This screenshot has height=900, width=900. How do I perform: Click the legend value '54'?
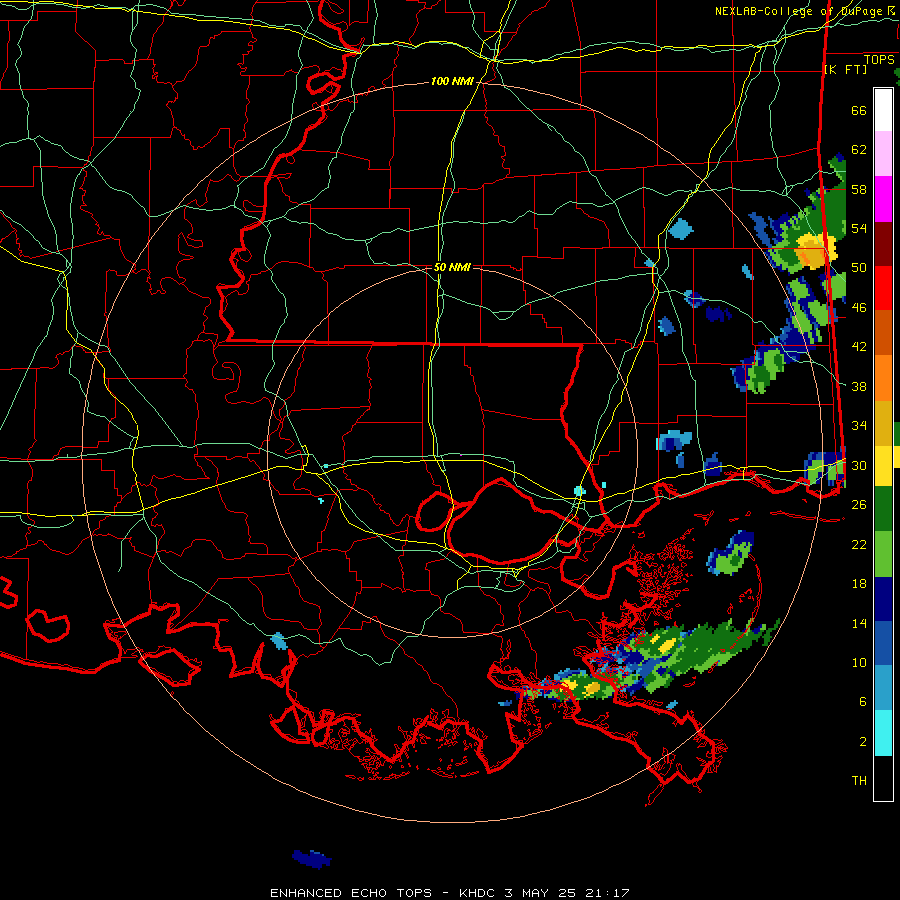pyautogui.click(x=859, y=228)
